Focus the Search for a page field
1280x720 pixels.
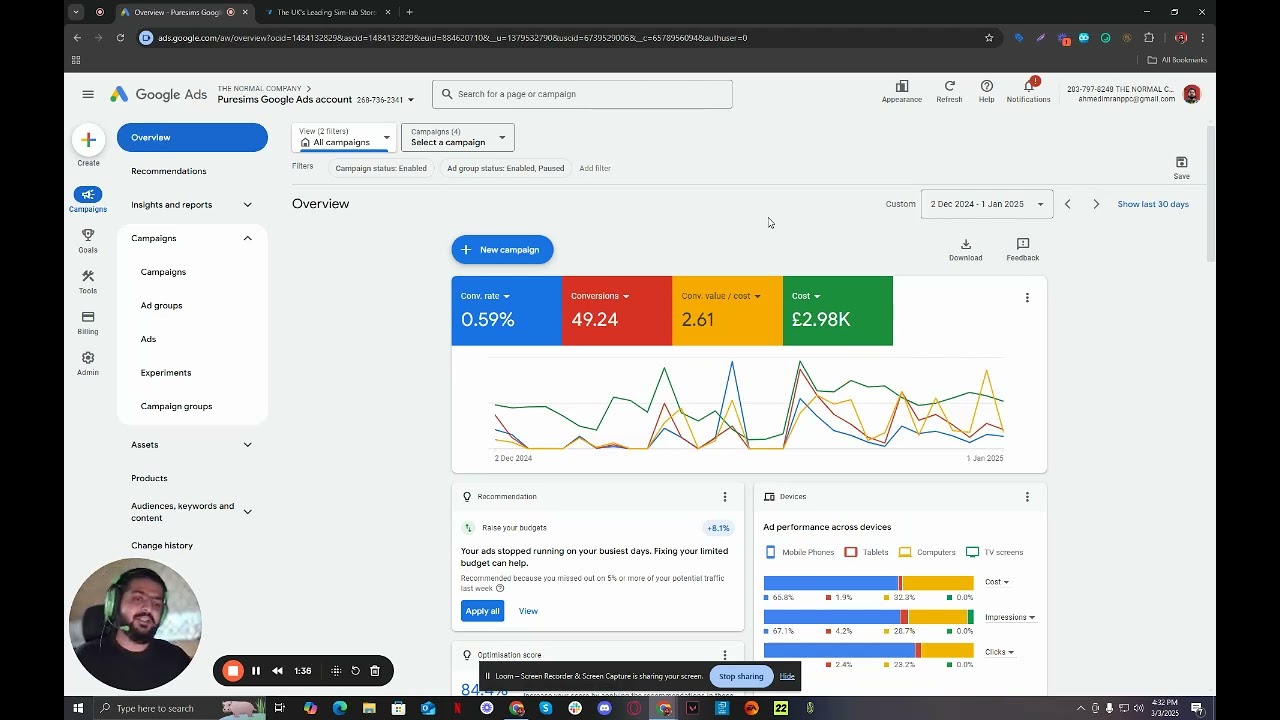582,94
